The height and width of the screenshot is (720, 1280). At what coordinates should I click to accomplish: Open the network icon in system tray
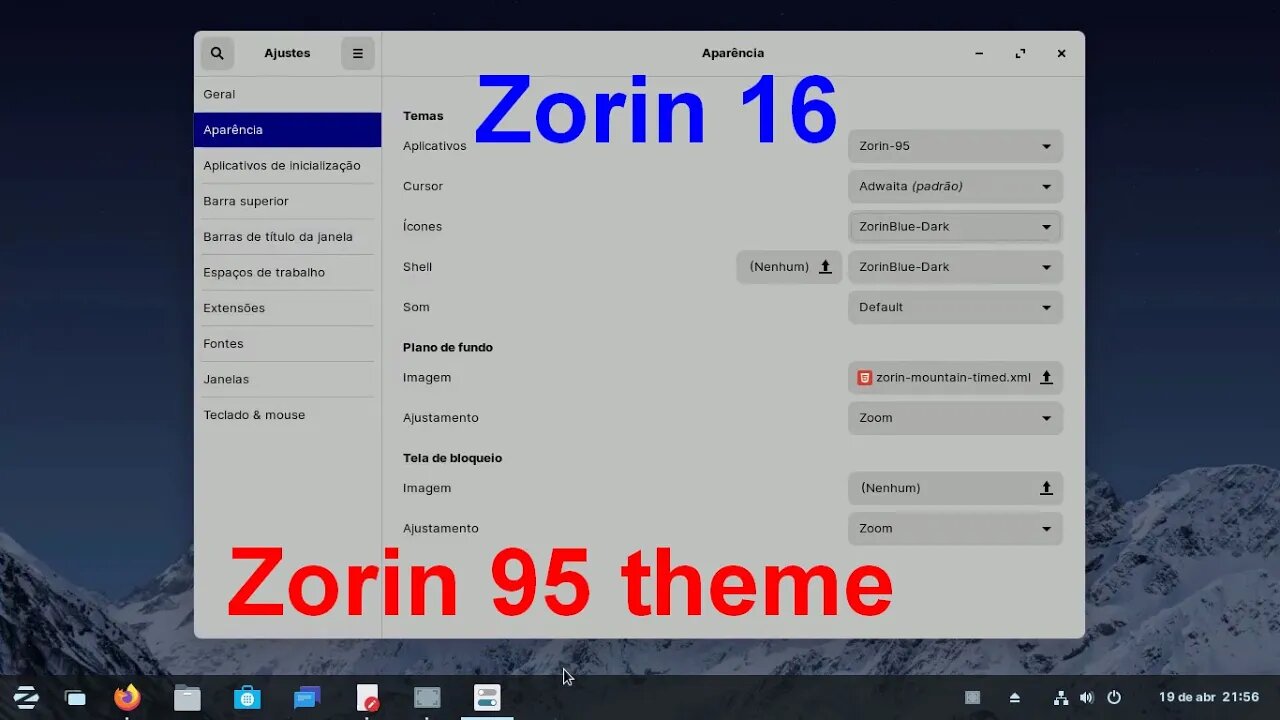click(1061, 698)
